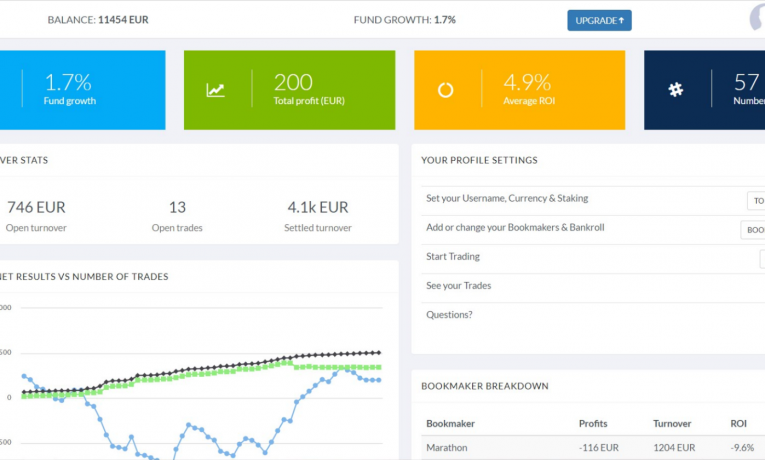Sort table by Profits column header

pos(592,424)
